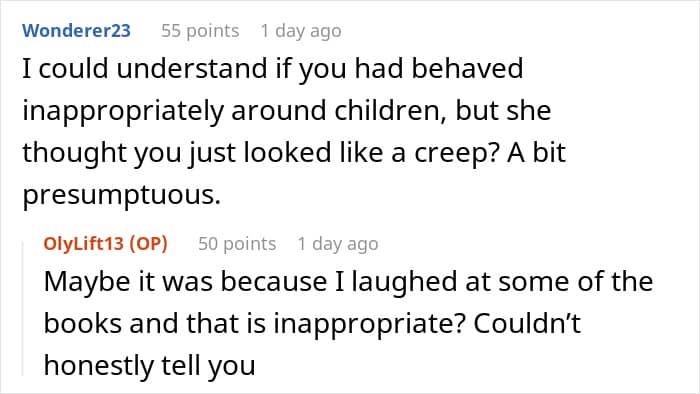Click the phrase "thought you just looked"
This screenshot has width=700, height=394.
click(177, 153)
